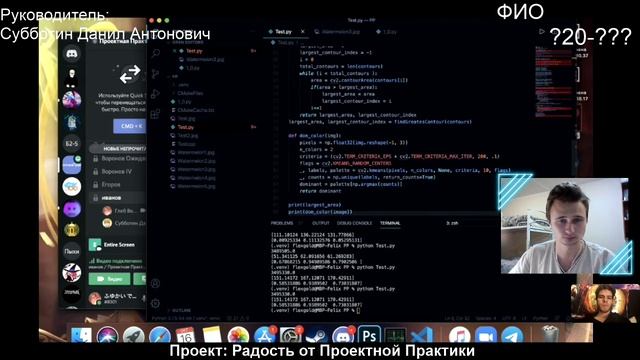This screenshot has width=640, height=360.
Task: Open the Пыхи server in Discord
Action: (72, 251)
